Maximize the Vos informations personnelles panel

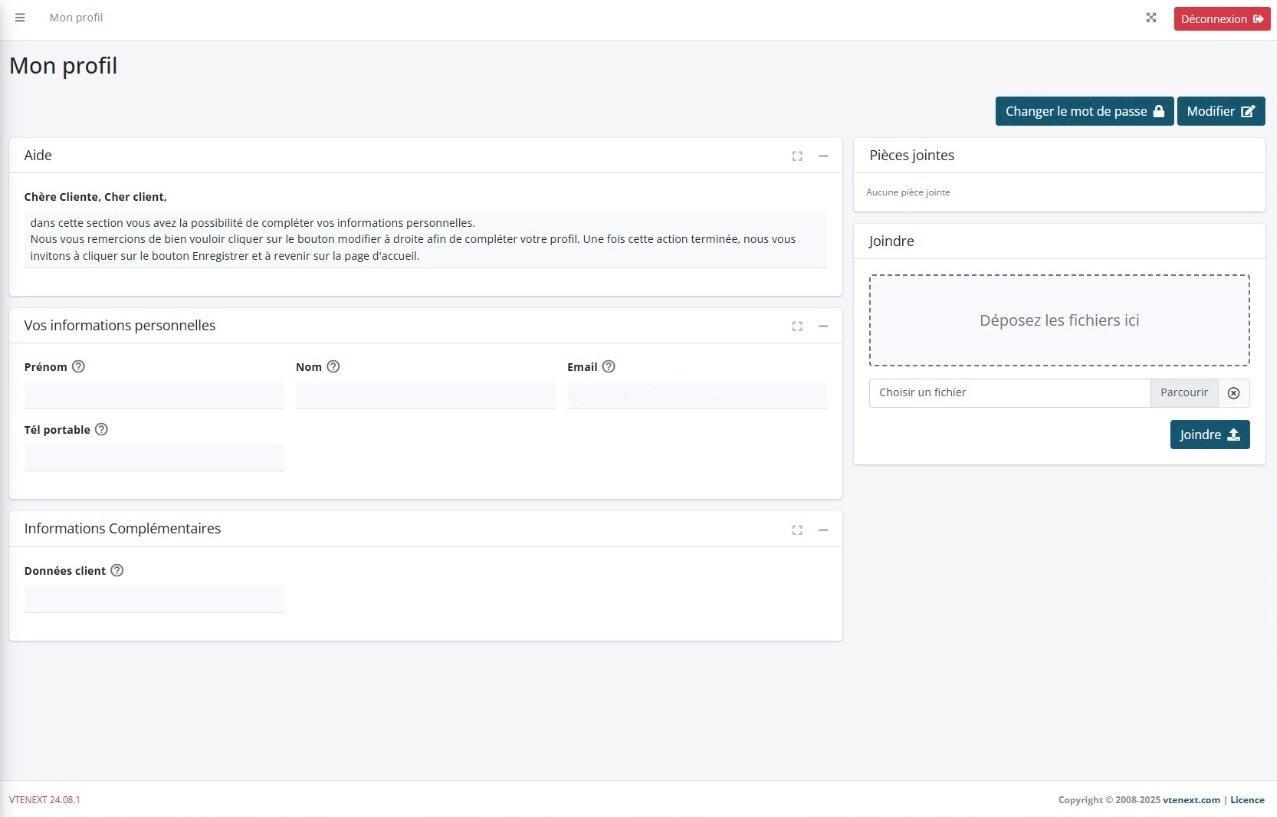coord(797,326)
